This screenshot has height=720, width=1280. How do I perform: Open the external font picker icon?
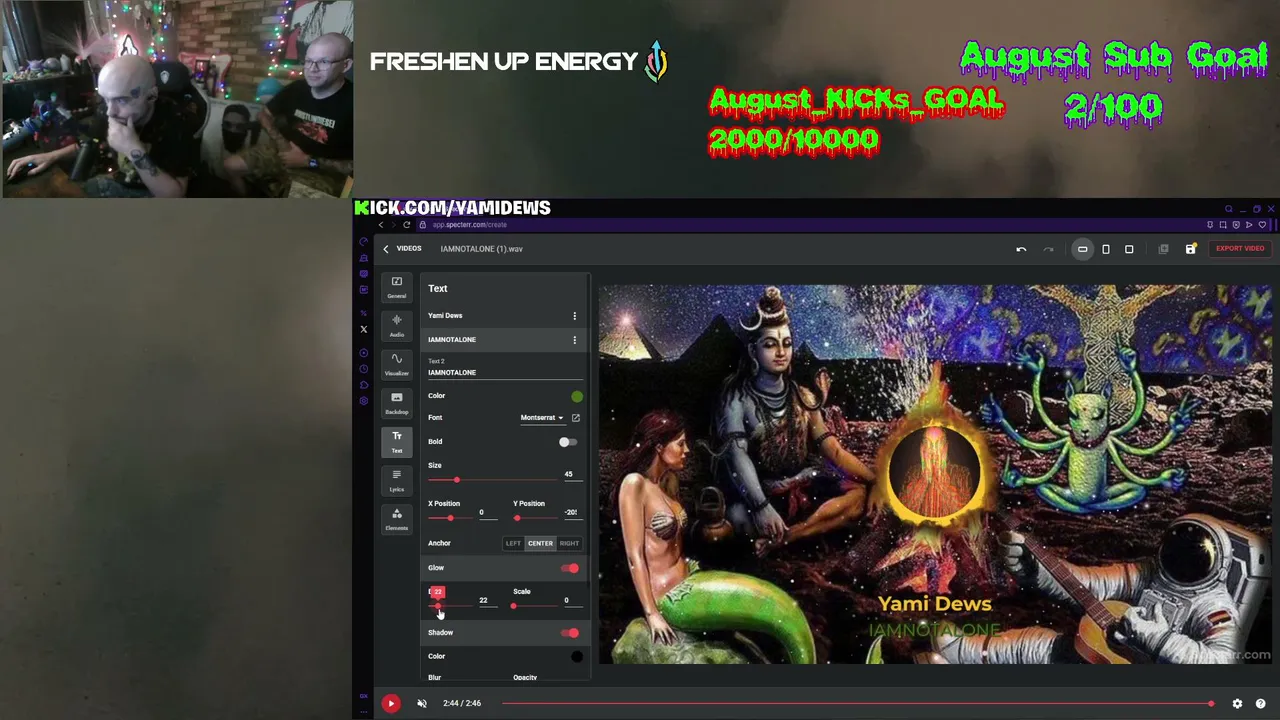[576, 418]
